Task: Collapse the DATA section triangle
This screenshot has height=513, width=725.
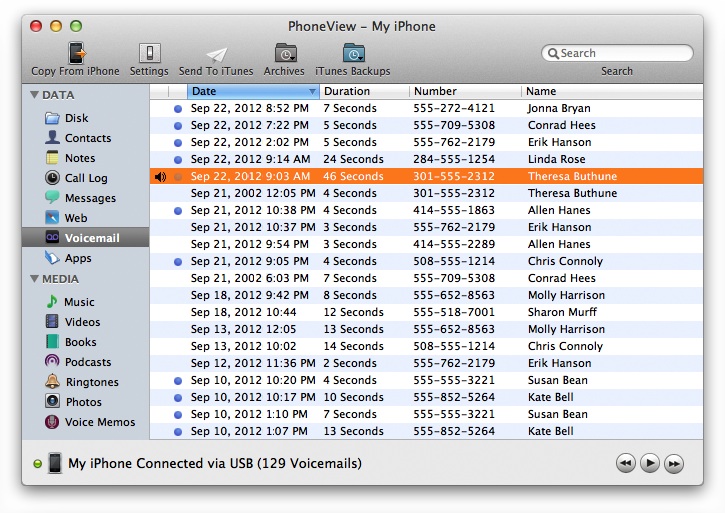Action: tap(35, 95)
